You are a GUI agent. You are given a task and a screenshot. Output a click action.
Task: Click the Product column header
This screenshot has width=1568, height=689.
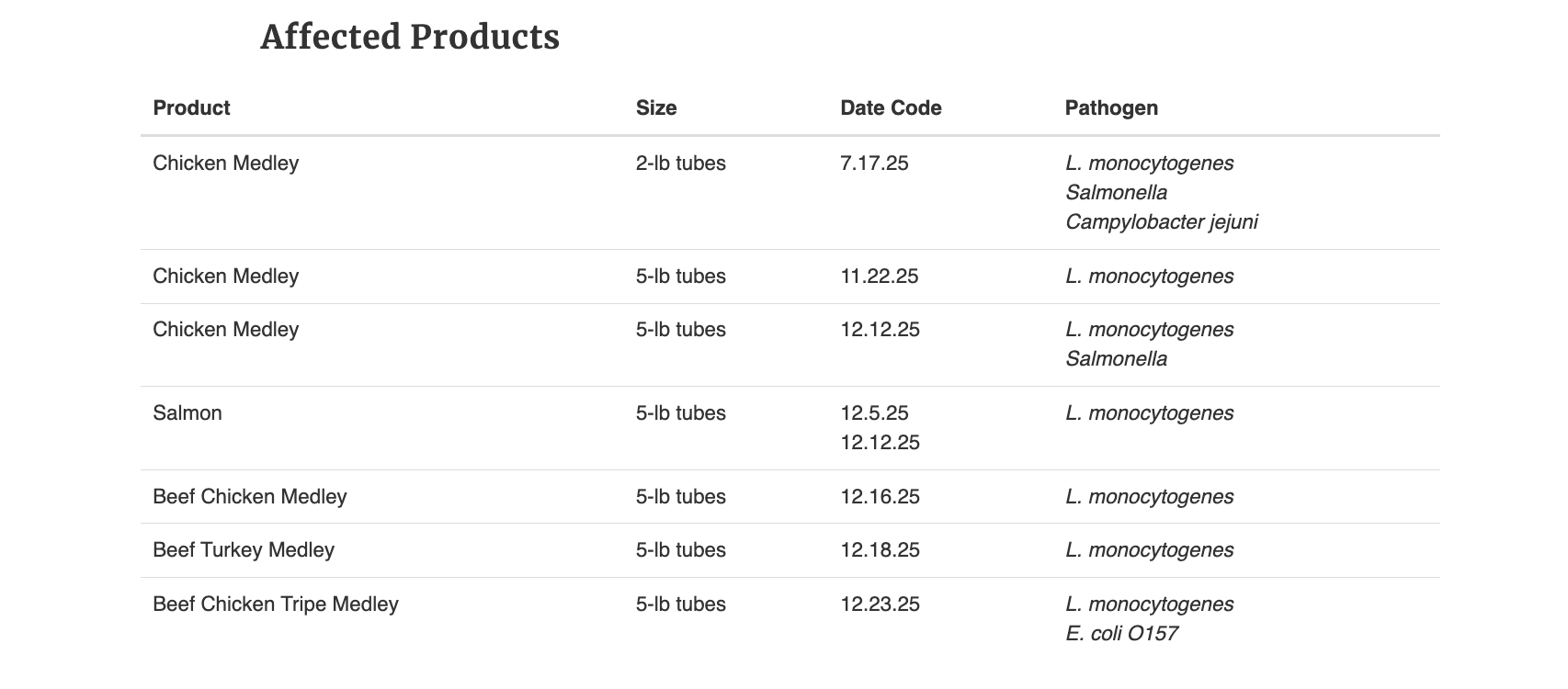pyautogui.click(x=191, y=107)
